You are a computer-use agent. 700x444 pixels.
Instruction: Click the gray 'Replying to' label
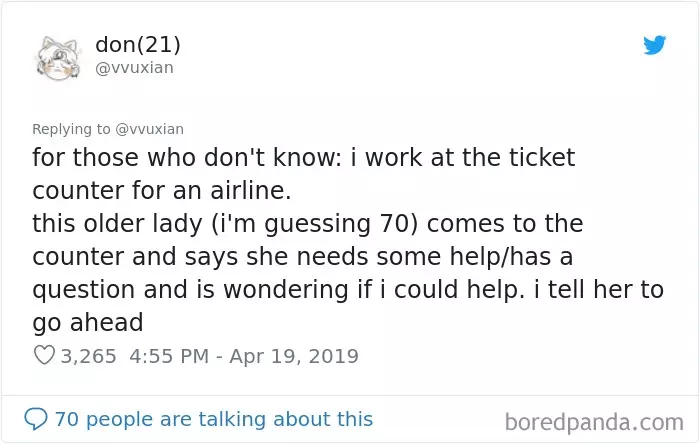71,129
